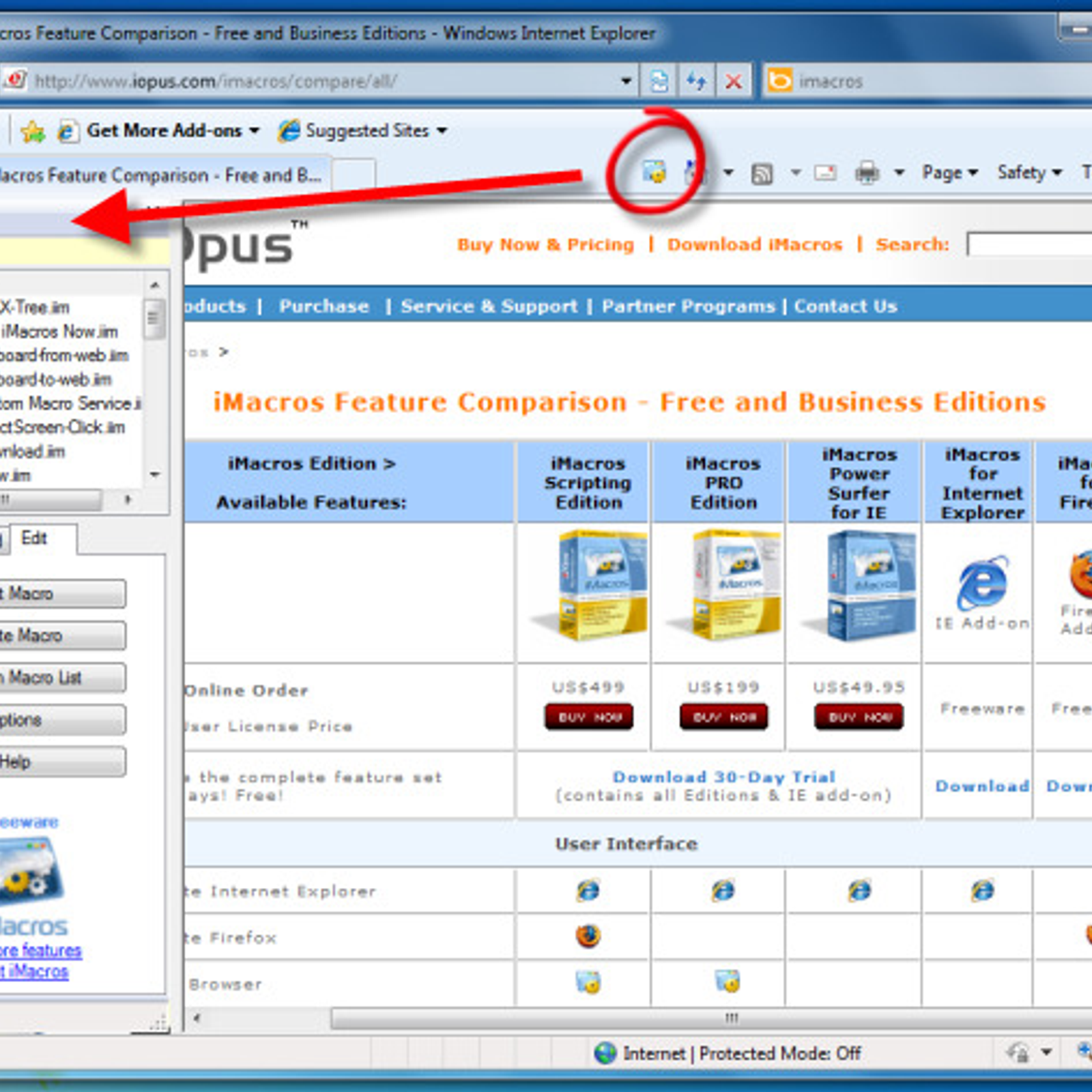Click the Compatibility View page icon
1092x1092 pixels.
pos(659,82)
